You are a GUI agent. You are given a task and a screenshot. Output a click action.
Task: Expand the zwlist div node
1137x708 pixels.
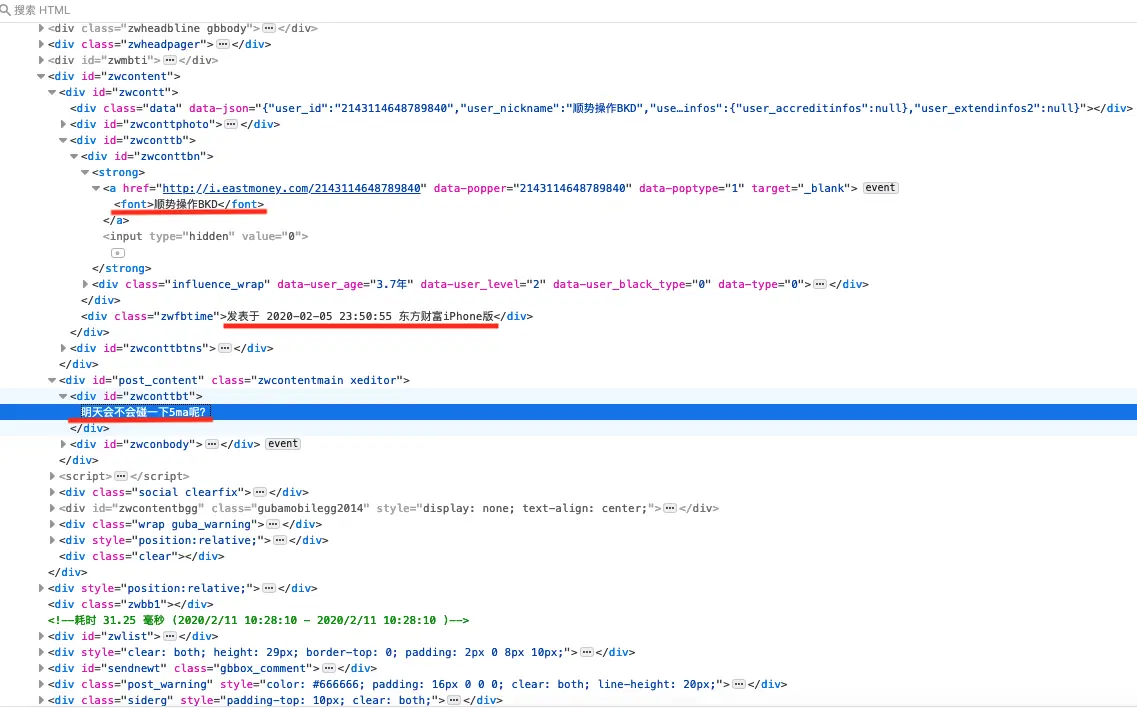[x=41, y=636]
